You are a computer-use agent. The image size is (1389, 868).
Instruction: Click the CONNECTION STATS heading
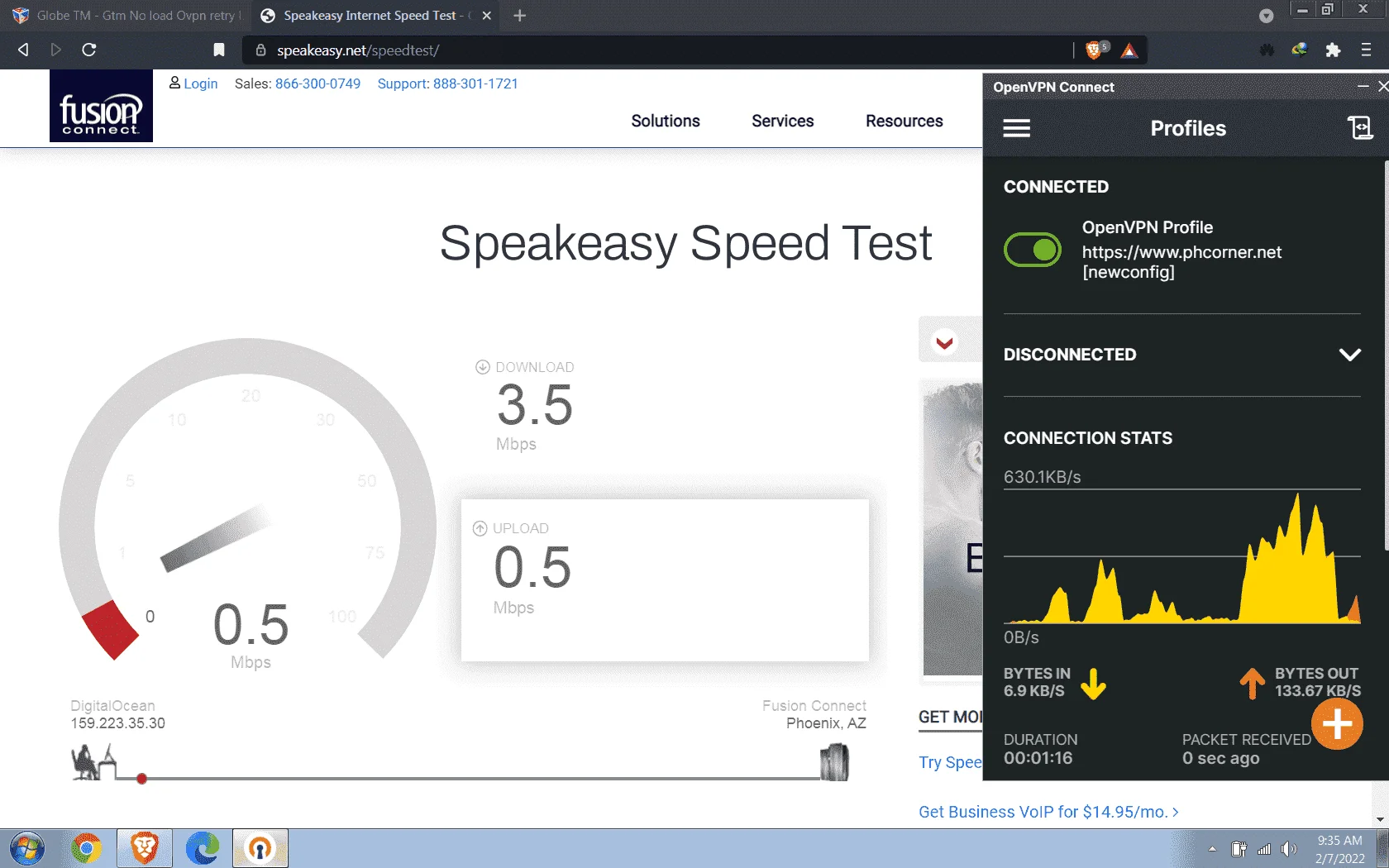click(1088, 438)
